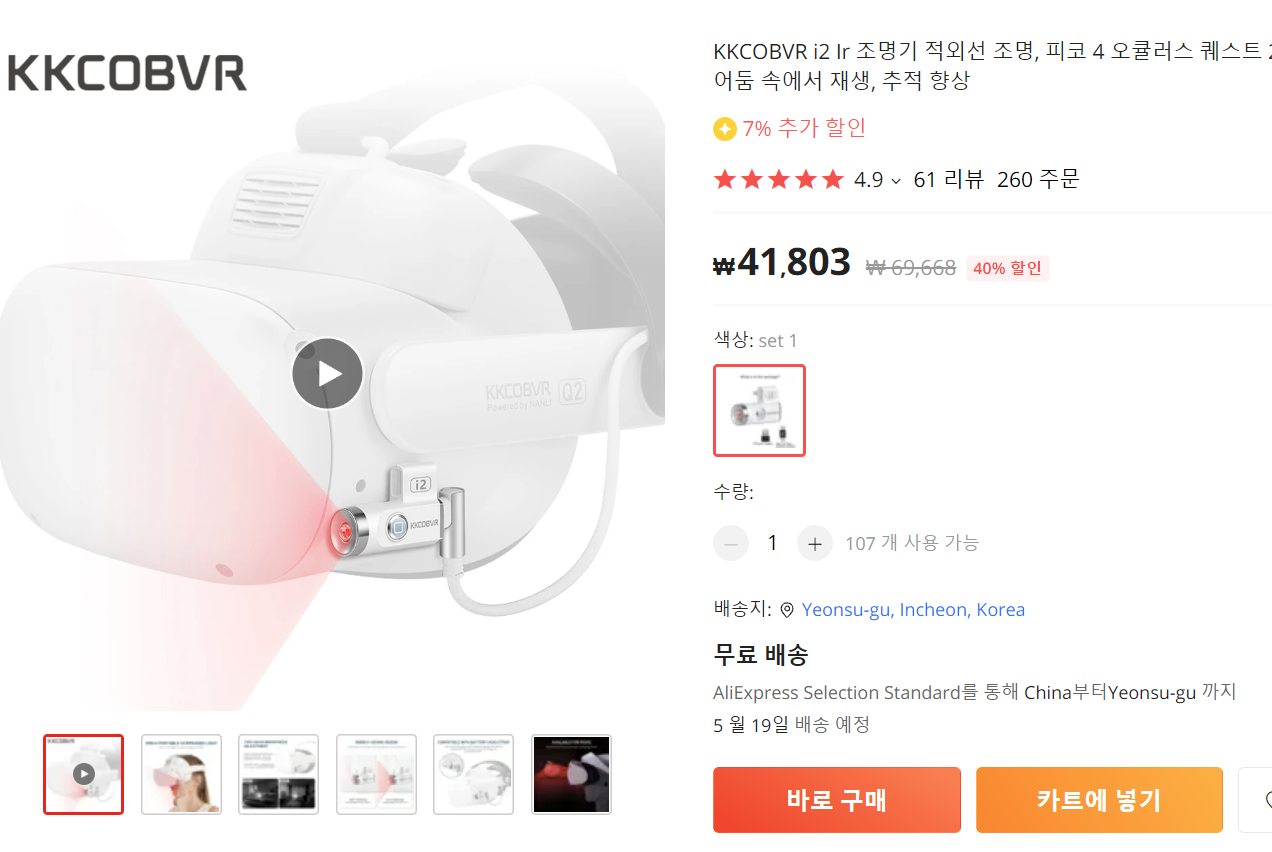Select the fourth product thumbnail
1272x852 pixels.
pos(376,774)
